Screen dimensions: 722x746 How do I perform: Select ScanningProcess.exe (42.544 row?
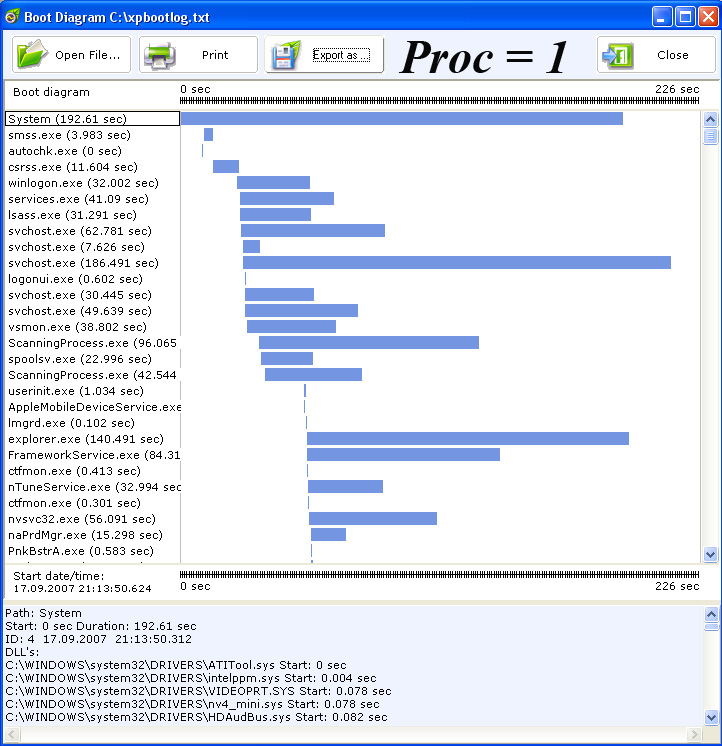coord(92,375)
